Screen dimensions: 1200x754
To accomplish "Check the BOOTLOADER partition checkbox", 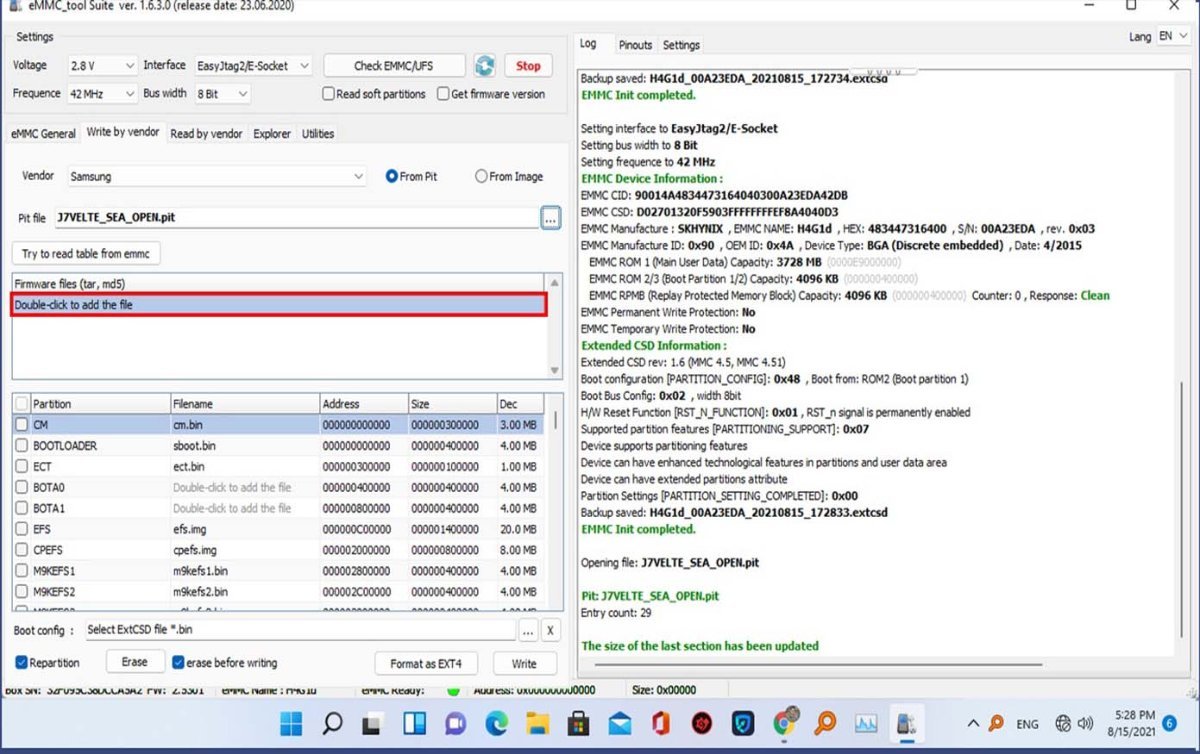I will 21,446.
